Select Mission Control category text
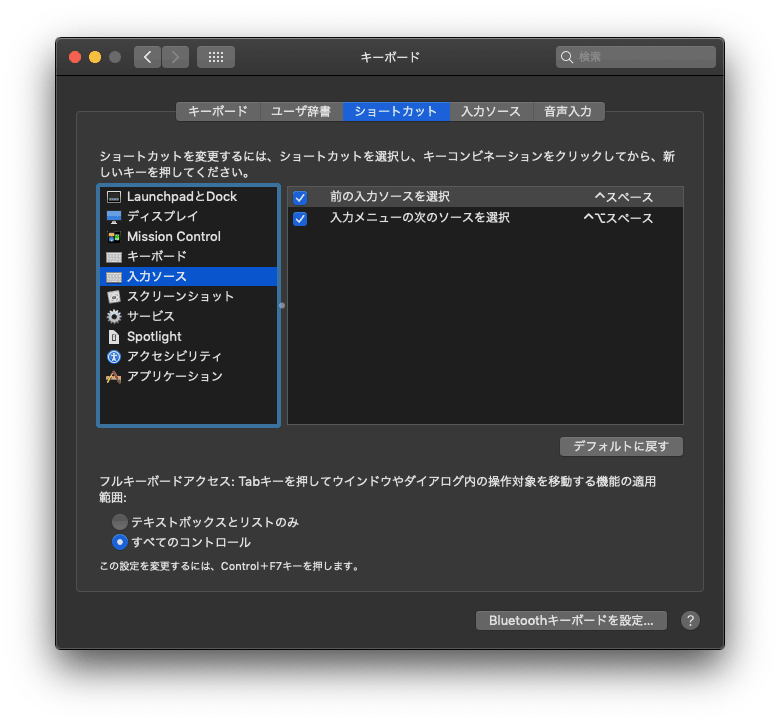 tap(174, 236)
